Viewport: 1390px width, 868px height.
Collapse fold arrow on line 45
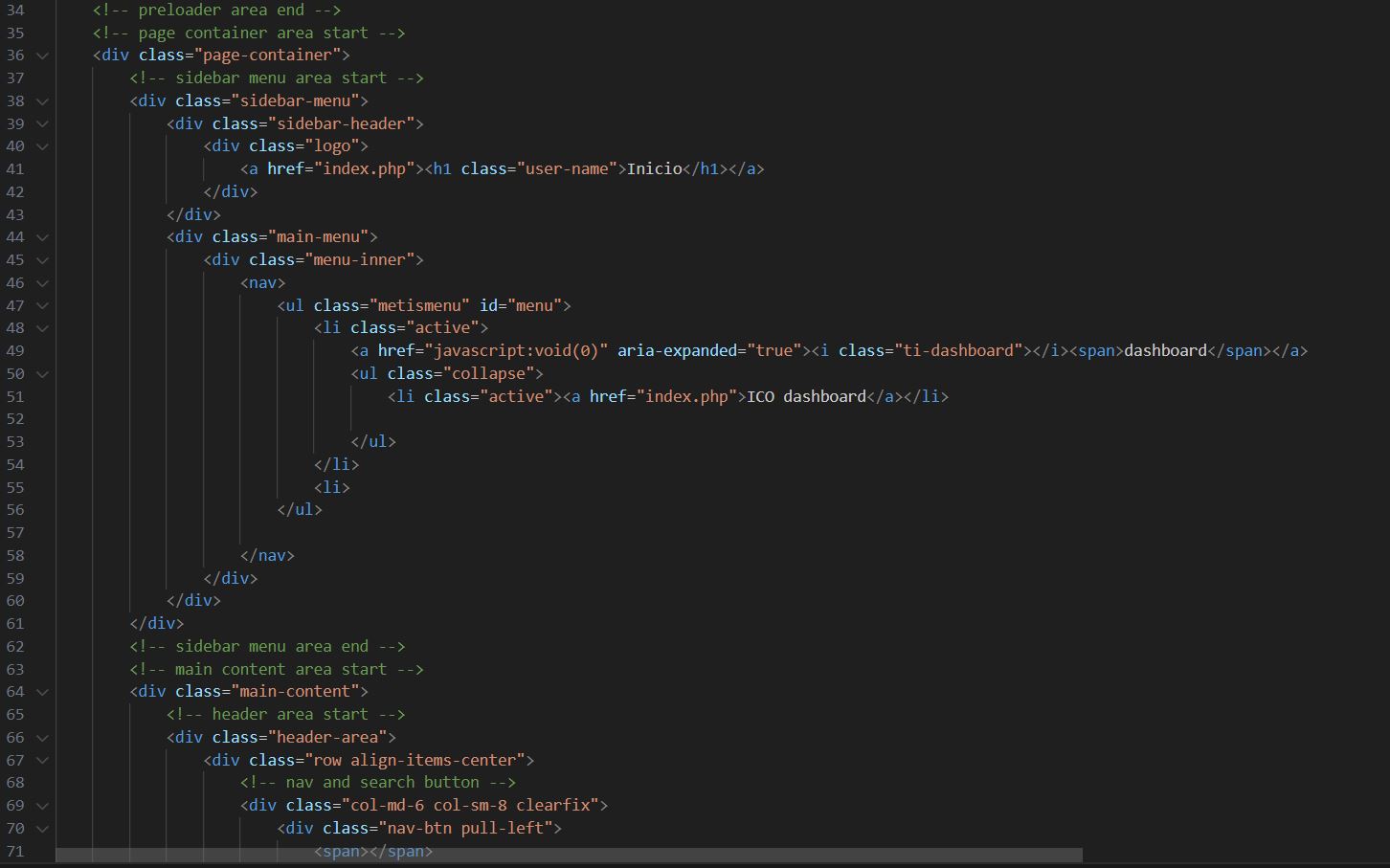42,260
